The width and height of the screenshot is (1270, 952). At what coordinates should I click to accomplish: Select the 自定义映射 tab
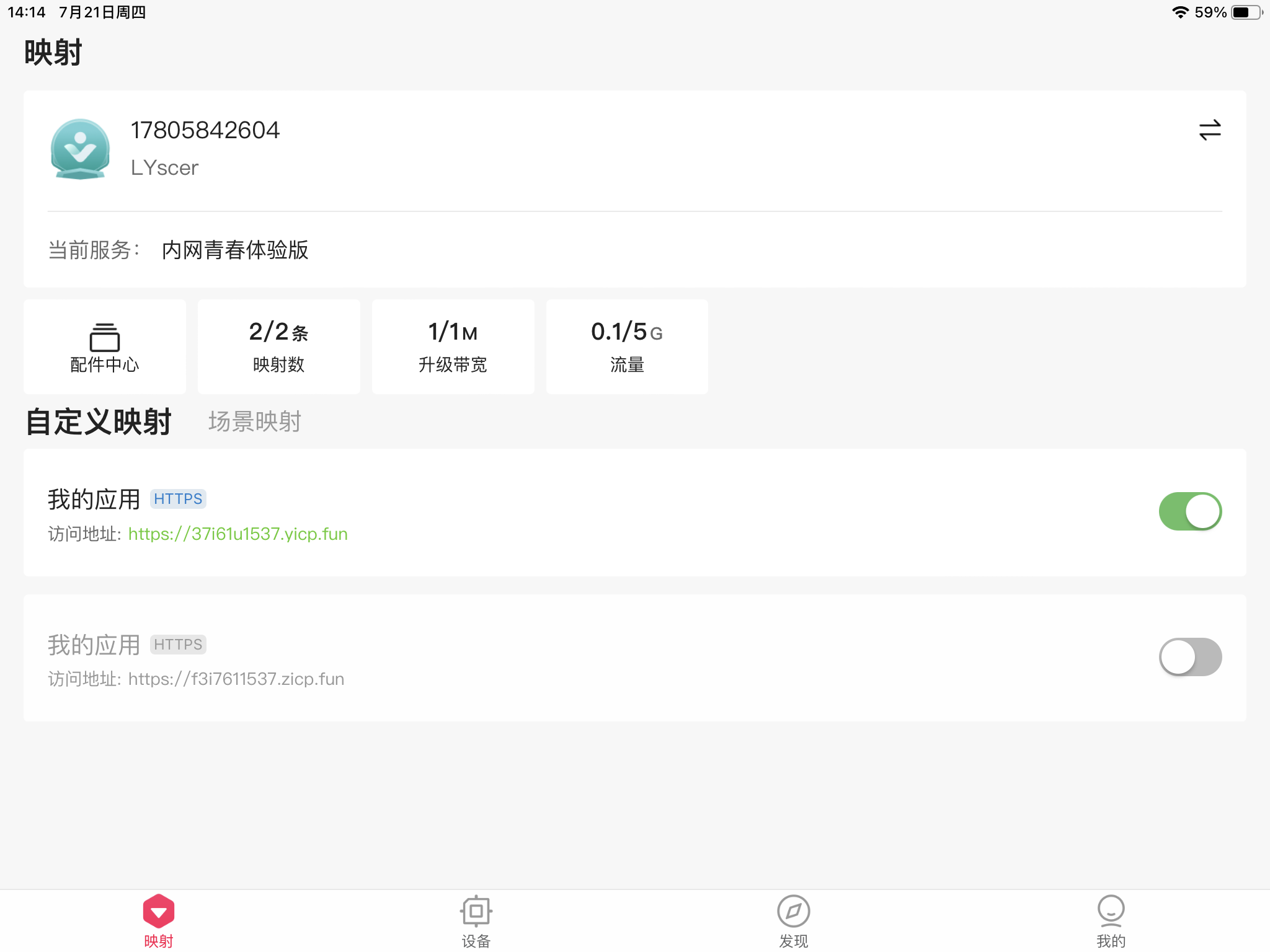[98, 422]
